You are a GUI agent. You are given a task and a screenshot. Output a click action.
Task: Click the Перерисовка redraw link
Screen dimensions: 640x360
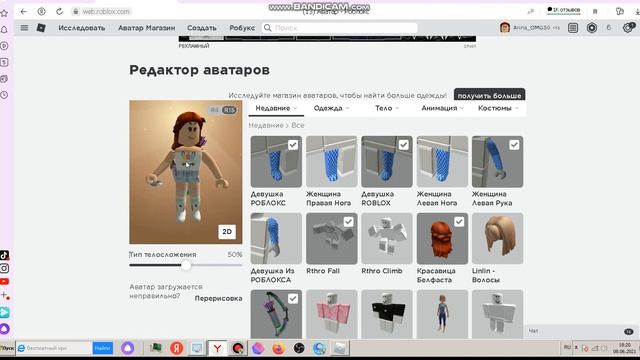point(218,298)
